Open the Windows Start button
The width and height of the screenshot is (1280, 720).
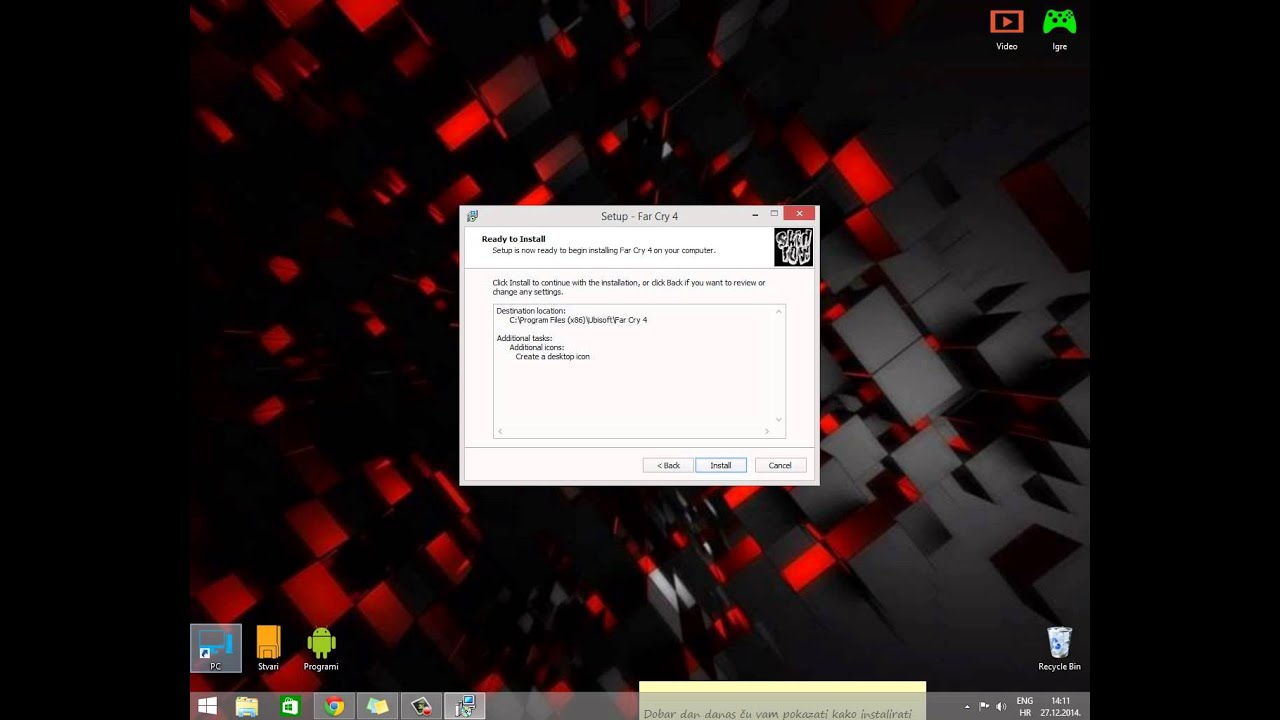207,706
